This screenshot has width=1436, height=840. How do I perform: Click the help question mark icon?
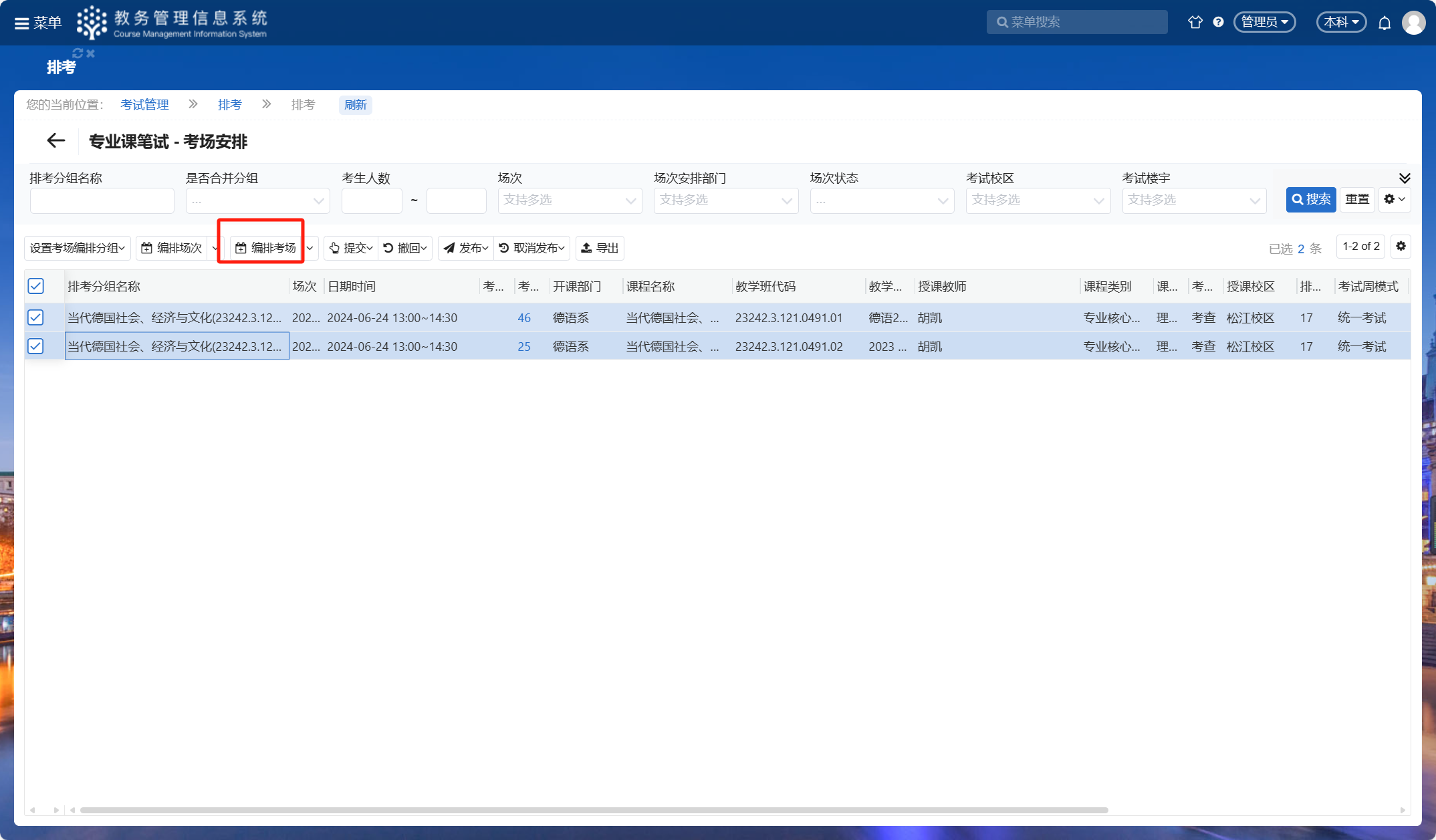pos(1218,22)
